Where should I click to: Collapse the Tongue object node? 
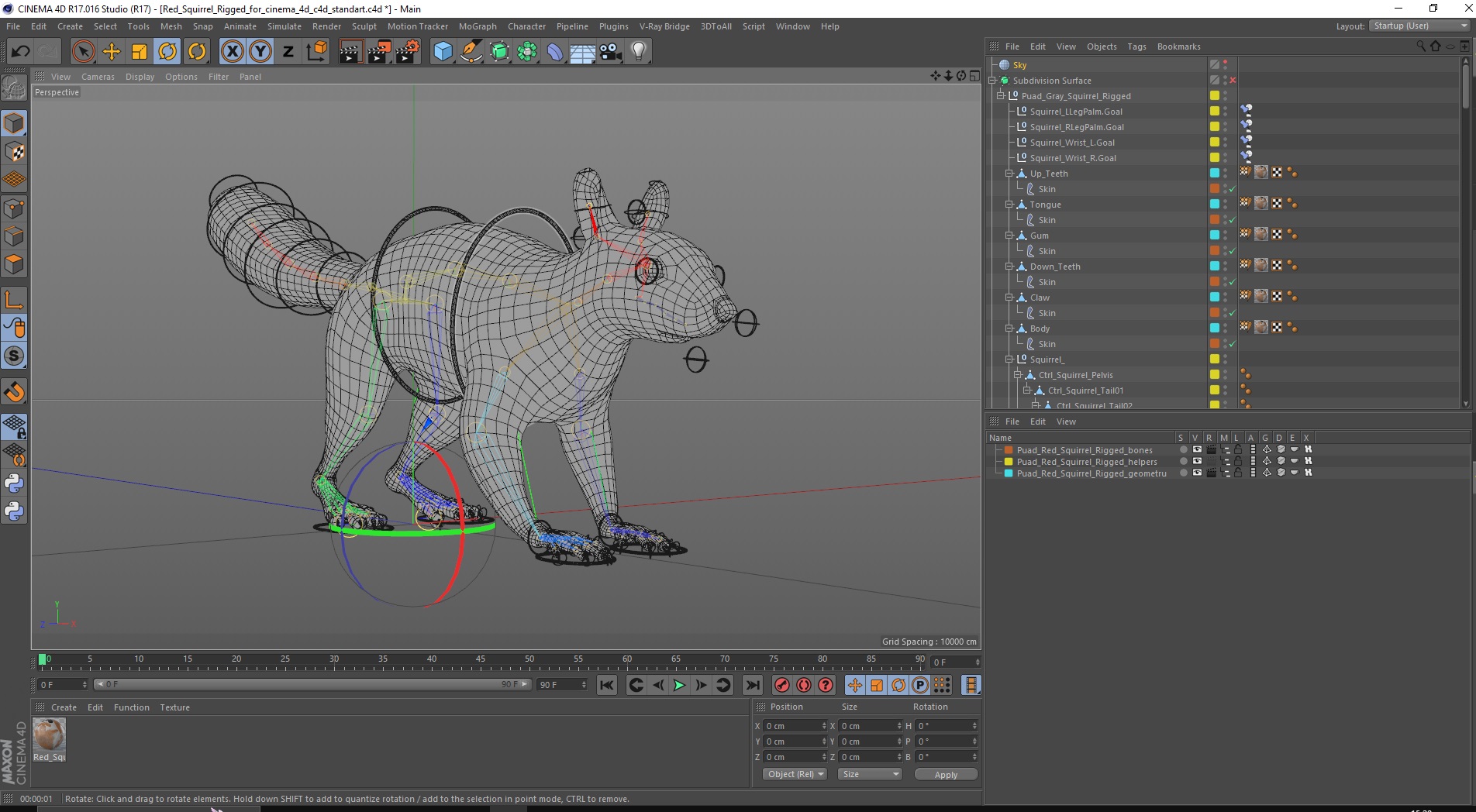[1009, 205]
